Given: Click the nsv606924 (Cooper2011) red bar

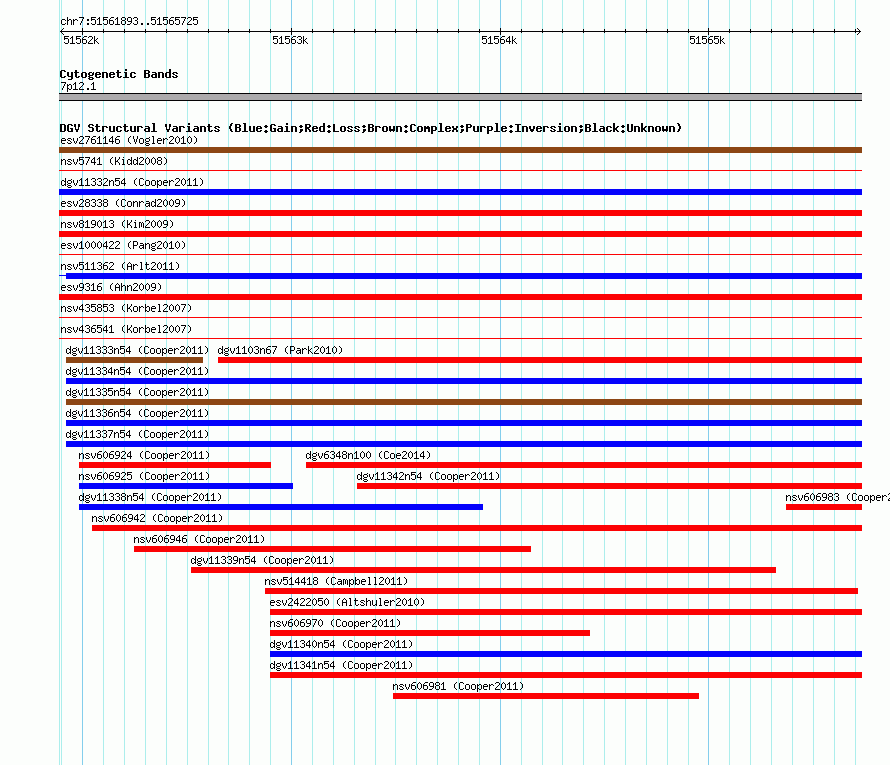Looking at the screenshot, I should pyautogui.click(x=175, y=465).
